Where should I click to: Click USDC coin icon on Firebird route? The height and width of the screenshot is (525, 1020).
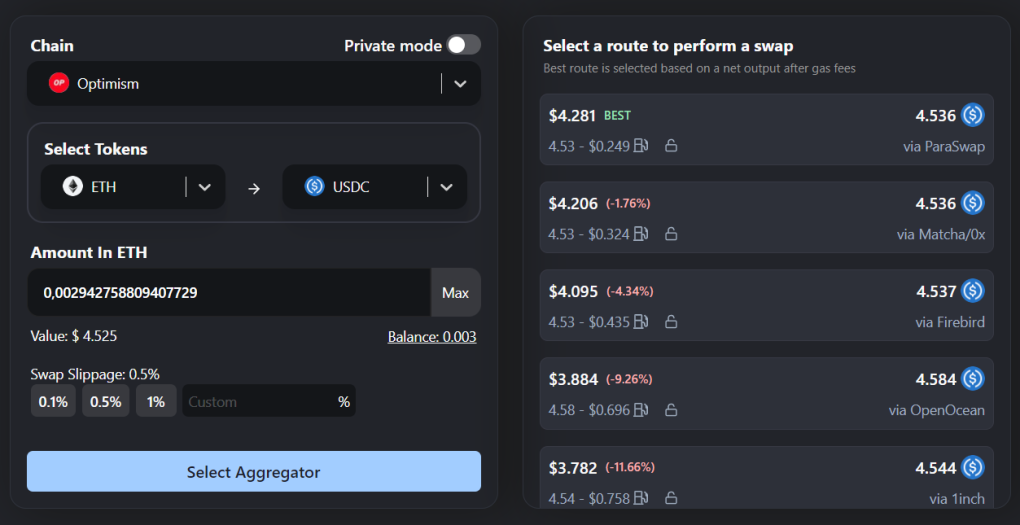click(973, 291)
